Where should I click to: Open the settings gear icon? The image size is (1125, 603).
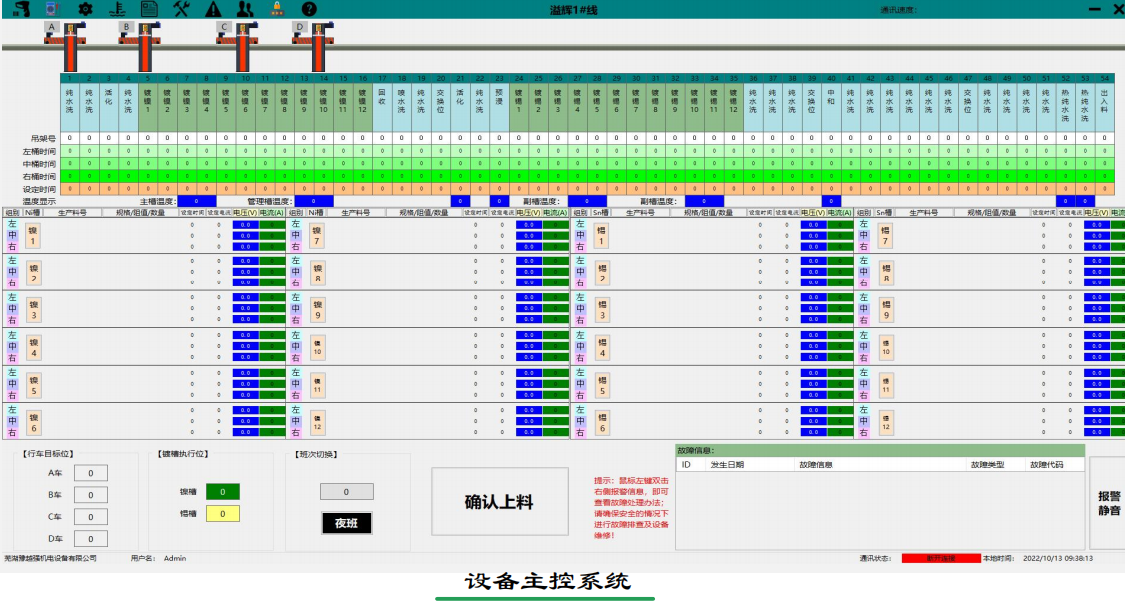[85, 9]
